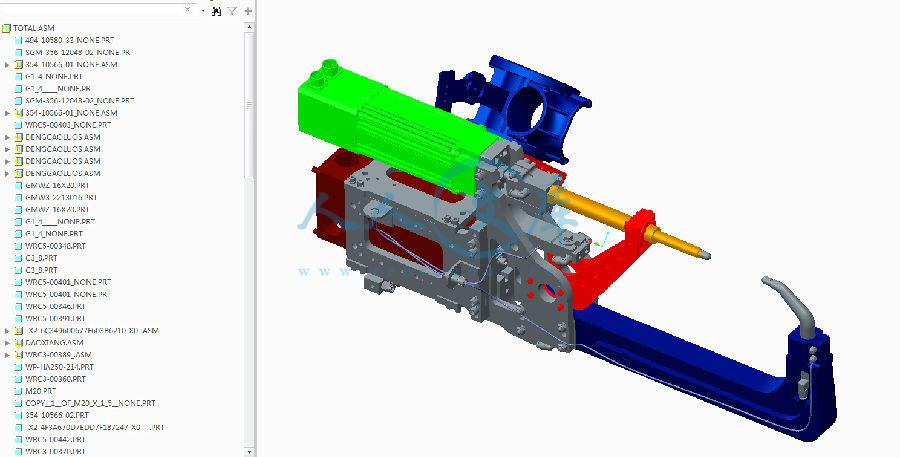This screenshot has height=457, width=900.
Task: Click the funnel filter icon above the model tree
Action: coord(232,11)
